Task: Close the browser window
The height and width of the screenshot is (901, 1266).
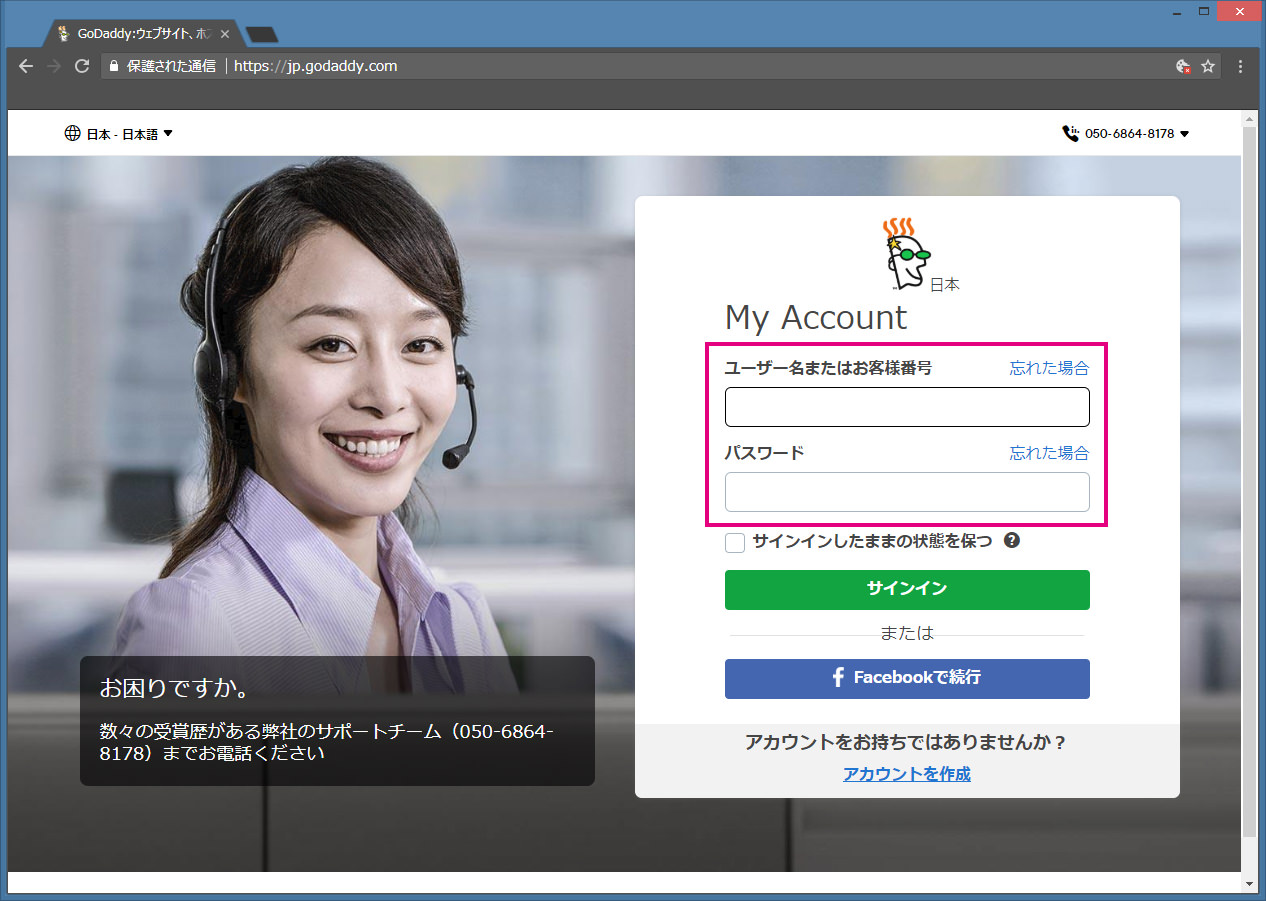Action: (1240, 11)
